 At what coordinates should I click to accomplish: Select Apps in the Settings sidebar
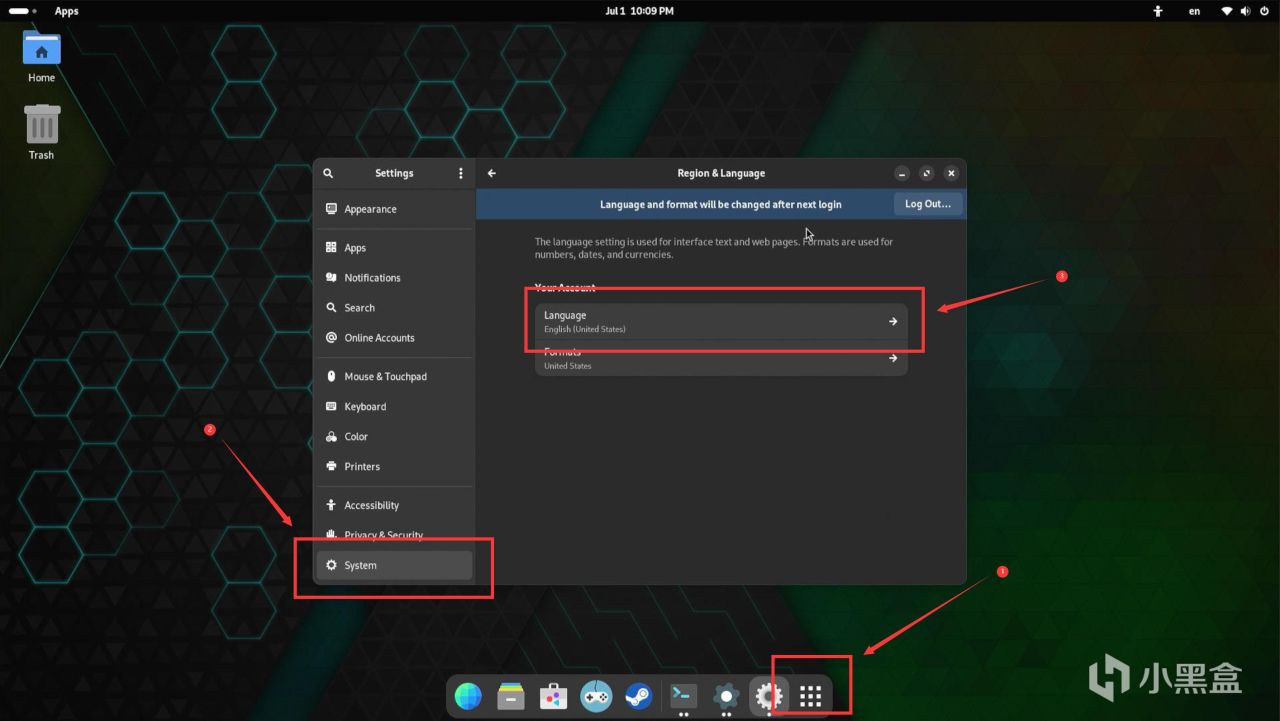coord(394,248)
